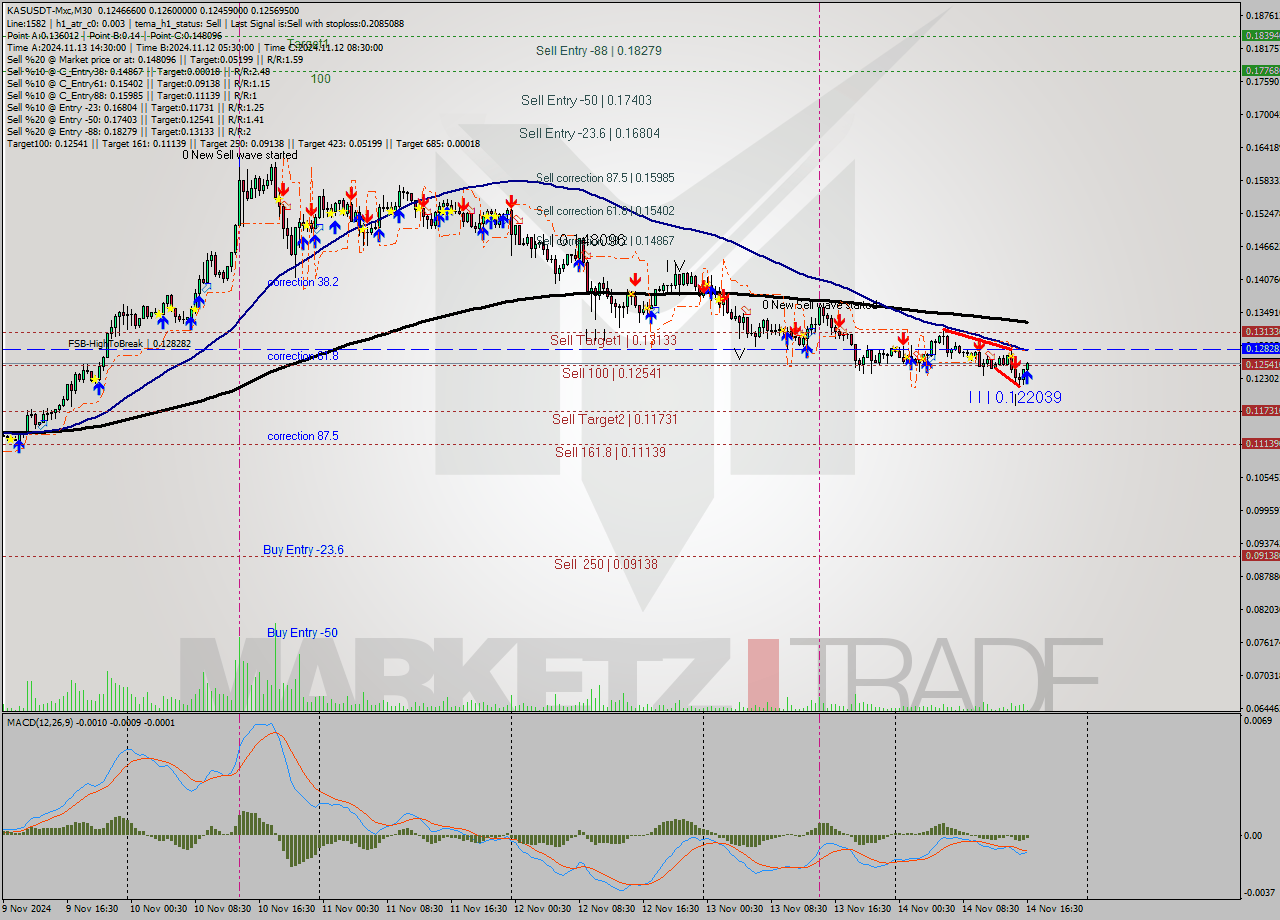Click the green 0.18394 price tag
This screenshot has height=920, width=1280.
[1260, 35]
